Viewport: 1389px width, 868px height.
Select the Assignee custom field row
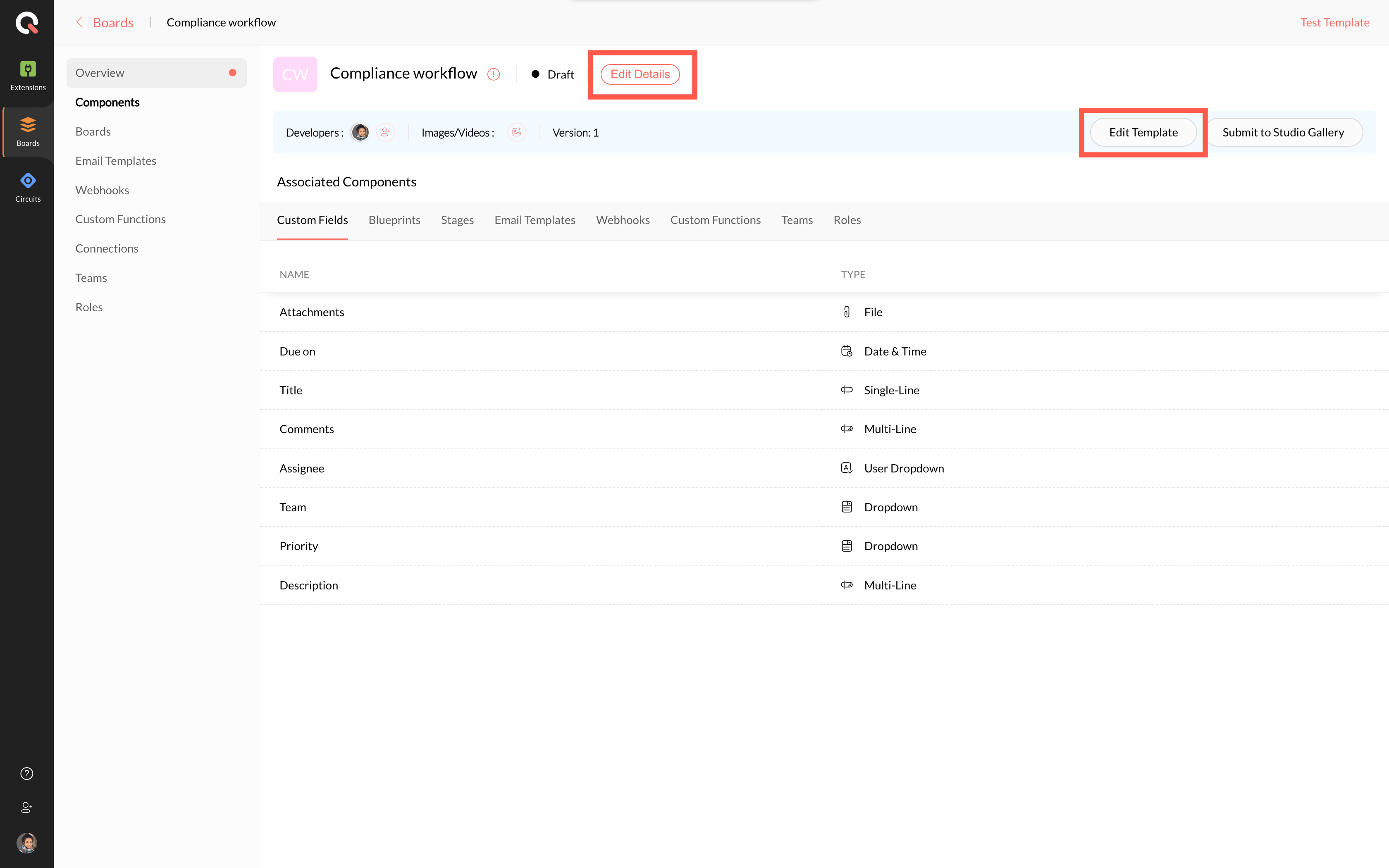coord(302,468)
